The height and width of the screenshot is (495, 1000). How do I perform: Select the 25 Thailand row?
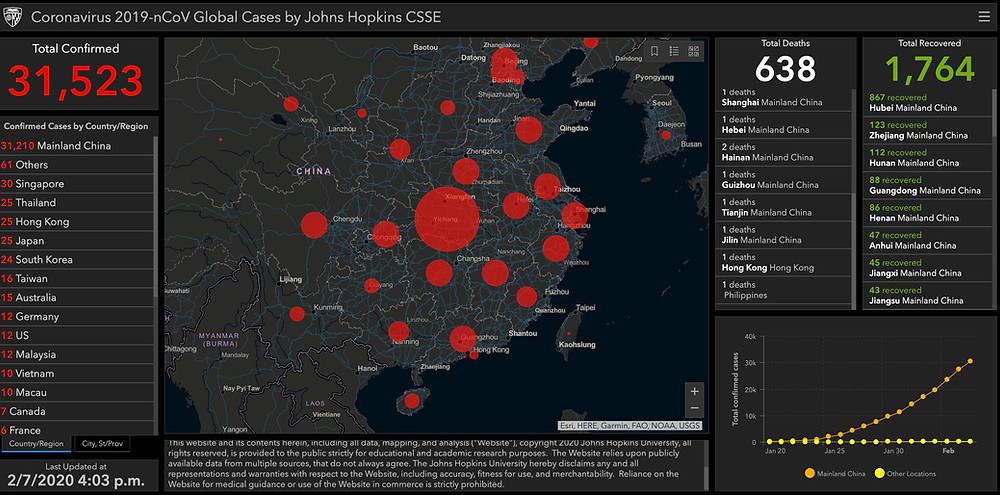click(77, 202)
